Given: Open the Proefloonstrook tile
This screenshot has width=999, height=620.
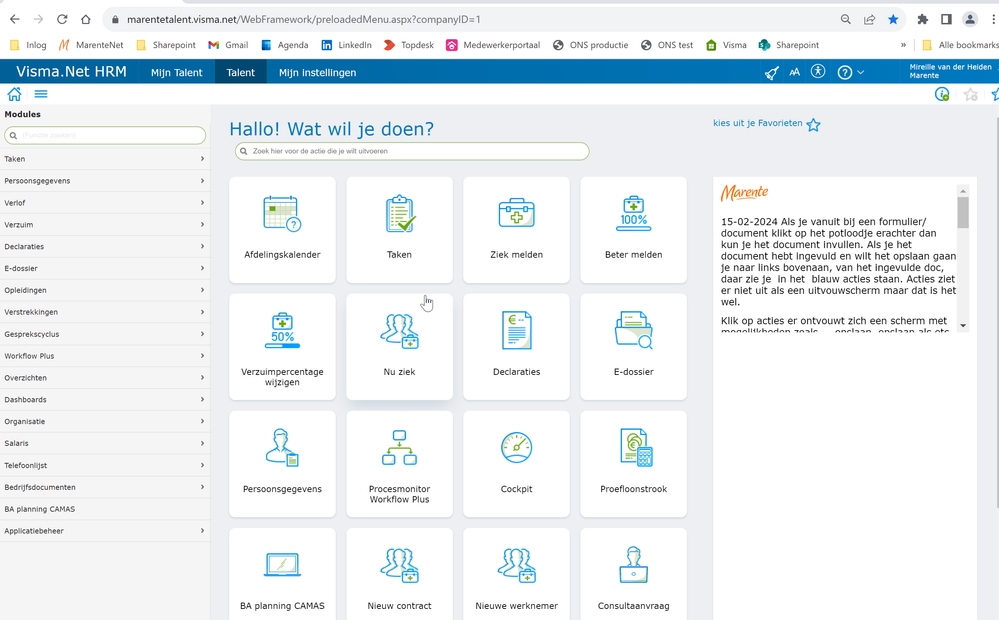Looking at the screenshot, I should pyautogui.click(x=633, y=464).
